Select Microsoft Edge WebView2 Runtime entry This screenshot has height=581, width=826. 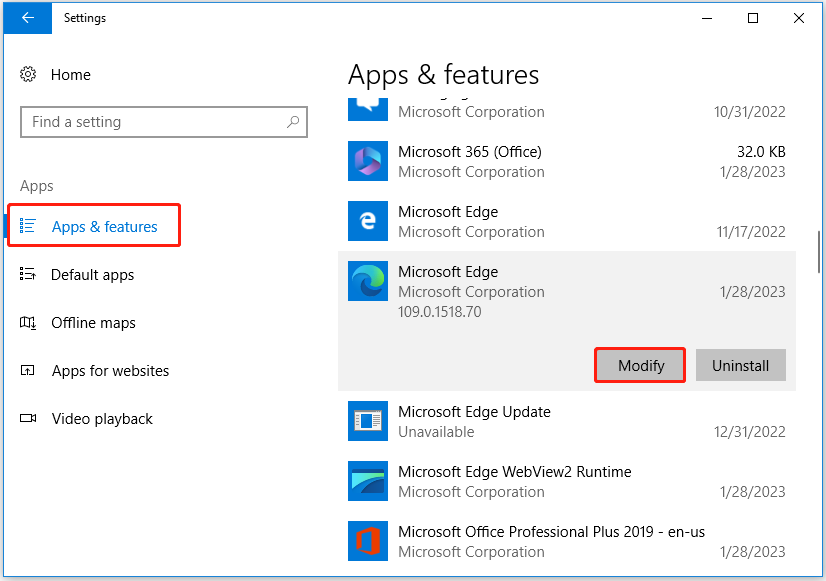[x=567, y=481]
